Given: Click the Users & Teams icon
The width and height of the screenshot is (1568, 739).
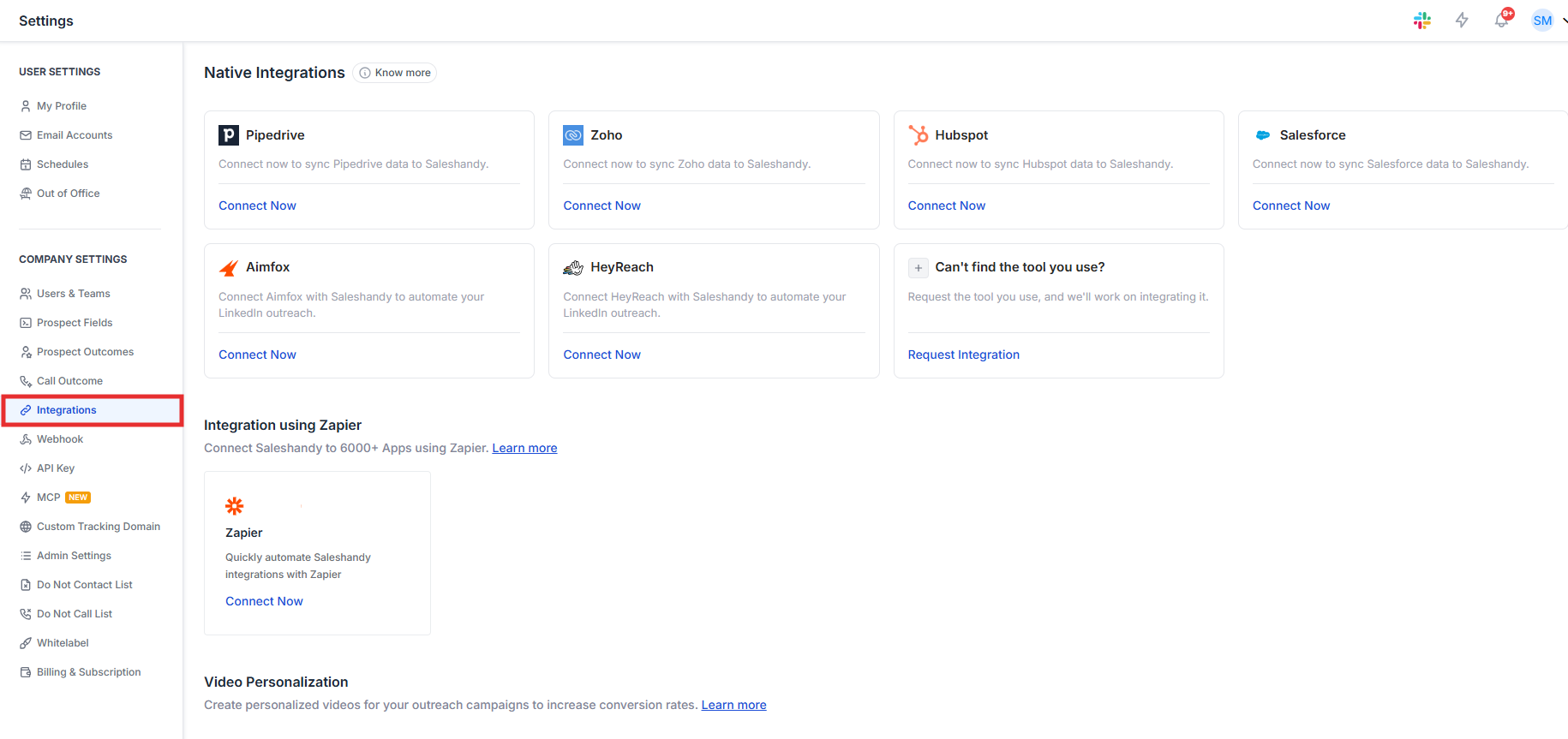Looking at the screenshot, I should point(26,294).
